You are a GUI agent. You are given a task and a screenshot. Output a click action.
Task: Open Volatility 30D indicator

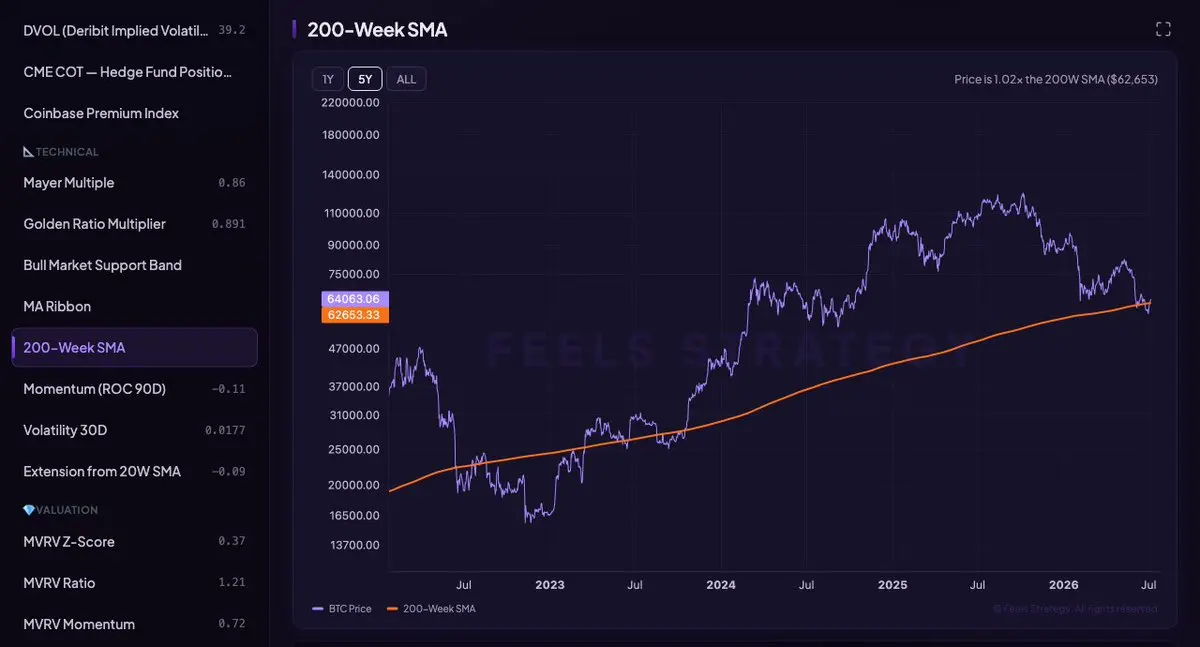[x=134, y=430]
